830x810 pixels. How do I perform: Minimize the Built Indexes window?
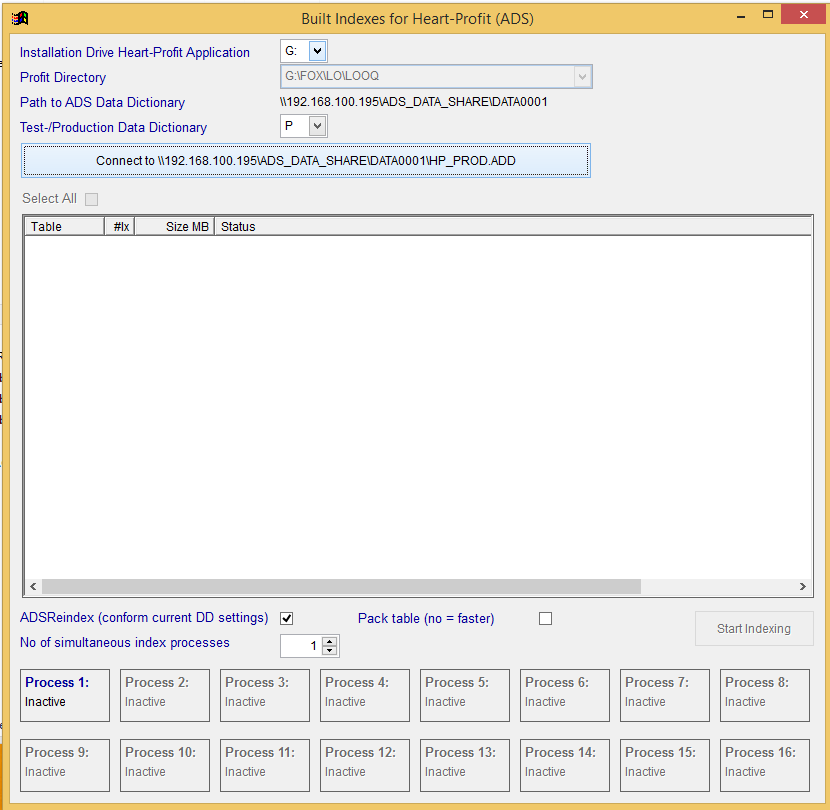pyautogui.click(x=741, y=16)
